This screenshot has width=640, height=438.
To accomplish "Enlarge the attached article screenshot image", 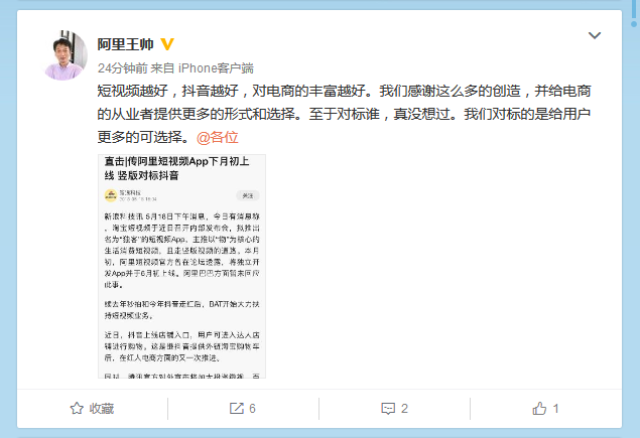I will tap(182, 267).
